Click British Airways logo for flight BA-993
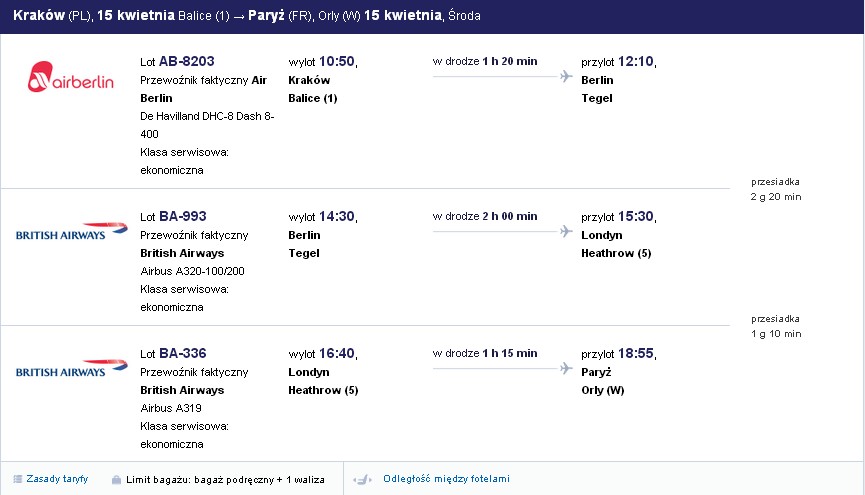This screenshot has width=865, height=495. [72, 231]
